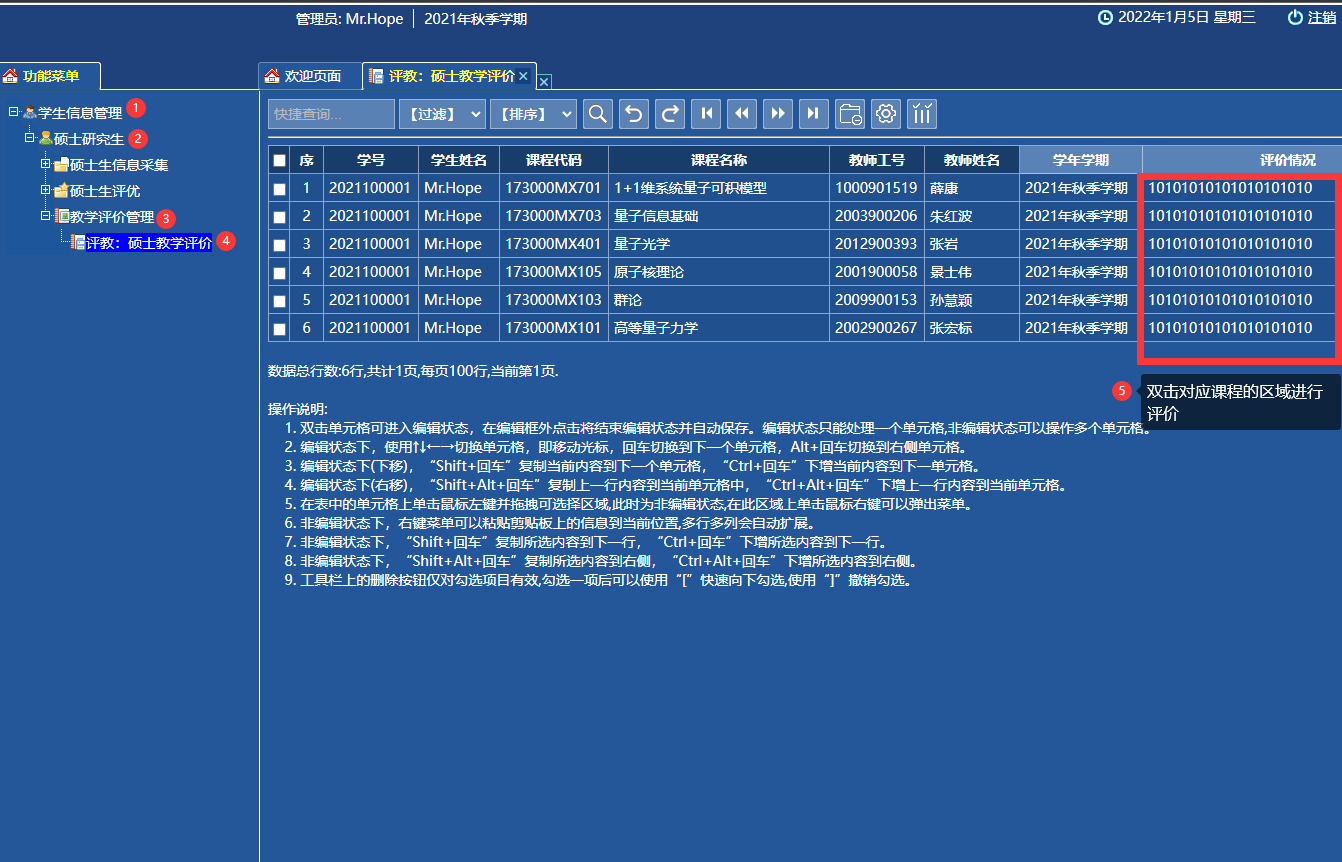The height and width of the screenshot is (862, 1342).
Task: Click the folder icon beside 硕士生信息采集
Action: tap(61, 165)
